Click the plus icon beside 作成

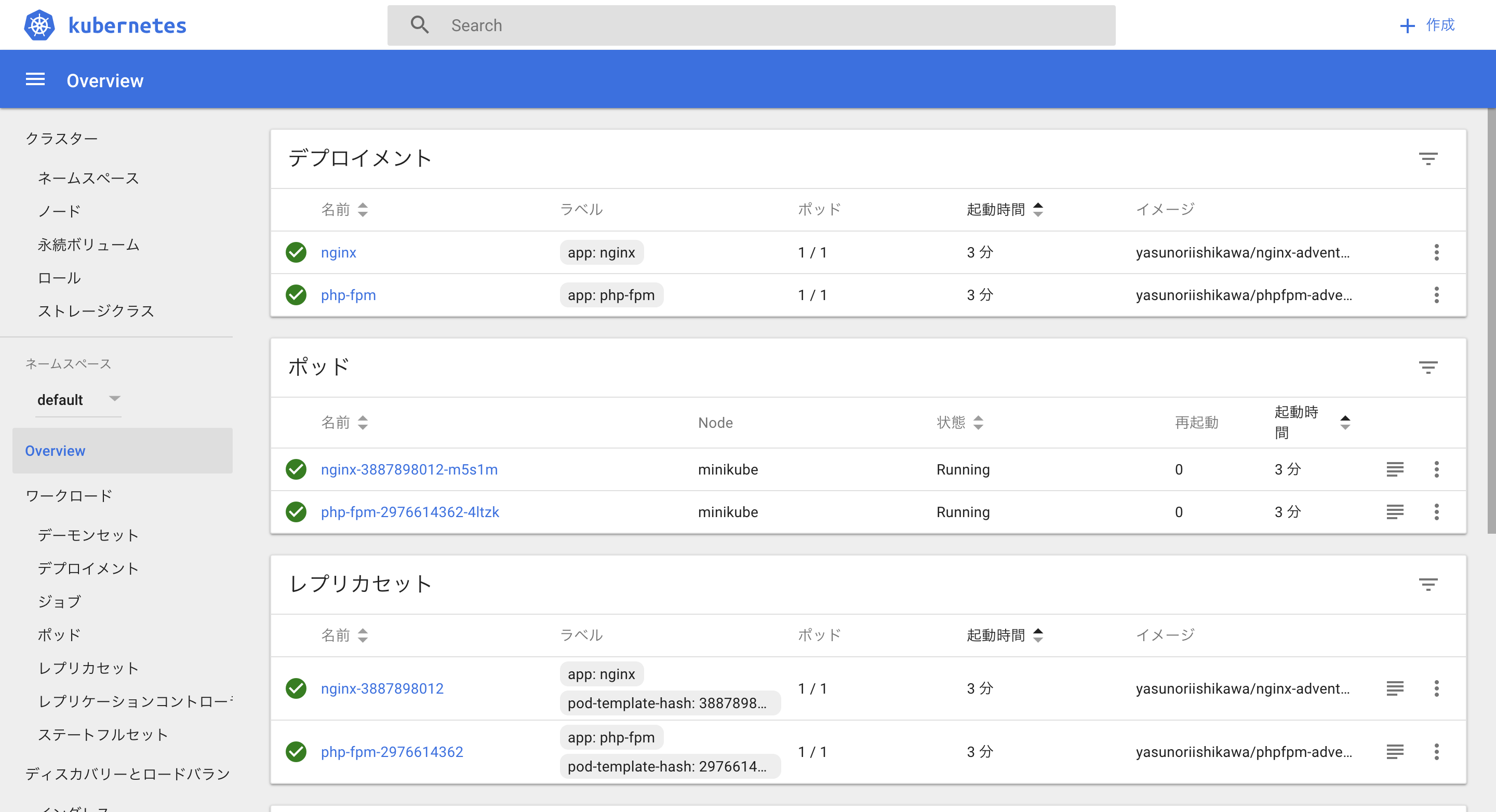click(1407, 25)
